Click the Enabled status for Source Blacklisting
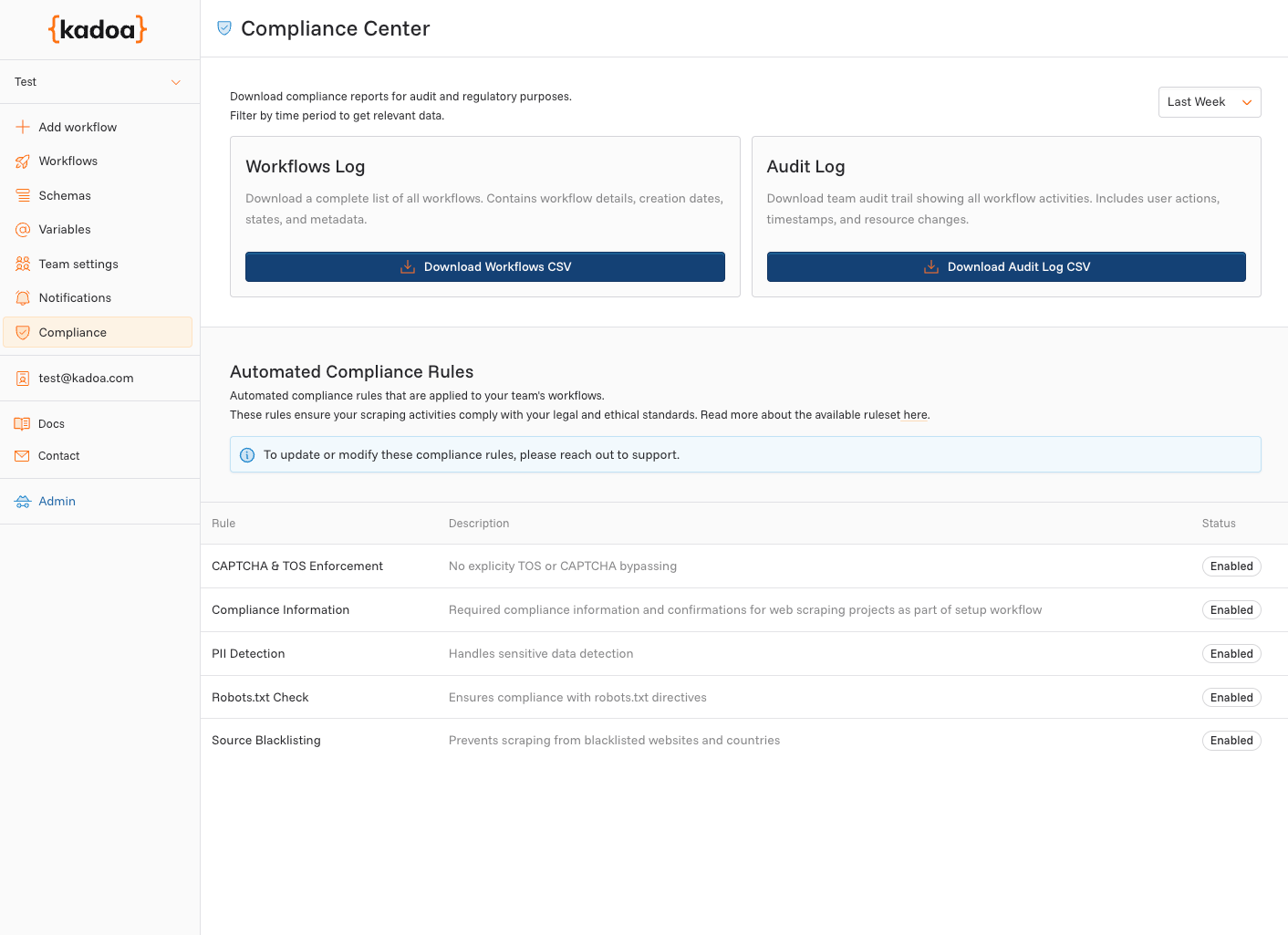Image resolution: width=1288 pixels, height=935 pixels. [1231, 741]
